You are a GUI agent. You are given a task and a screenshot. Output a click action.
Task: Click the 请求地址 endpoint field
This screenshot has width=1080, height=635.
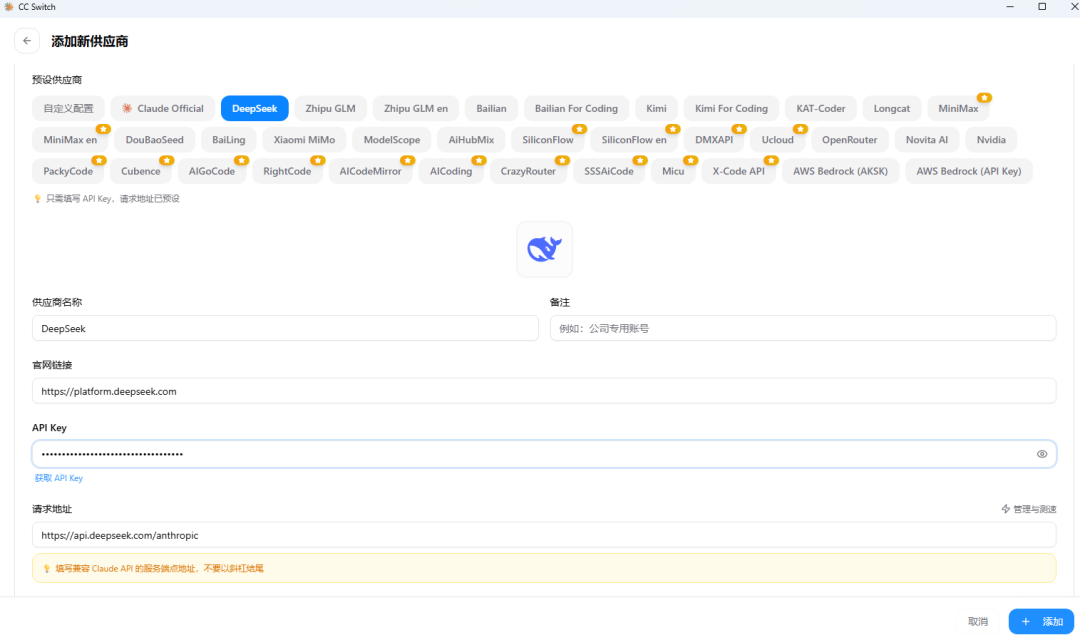544,535
